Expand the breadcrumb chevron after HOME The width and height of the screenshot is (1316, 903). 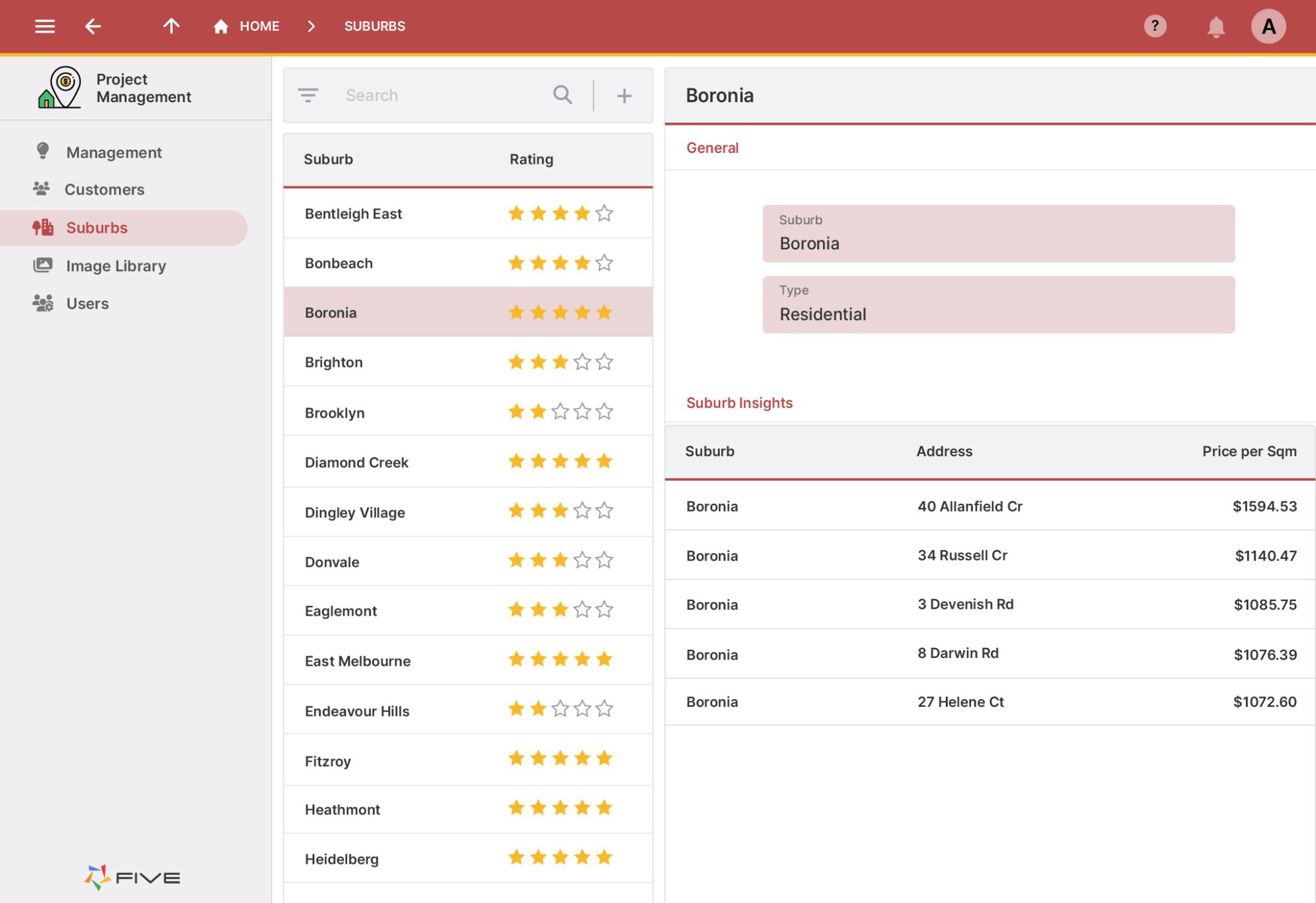click(x=311, y=26)
